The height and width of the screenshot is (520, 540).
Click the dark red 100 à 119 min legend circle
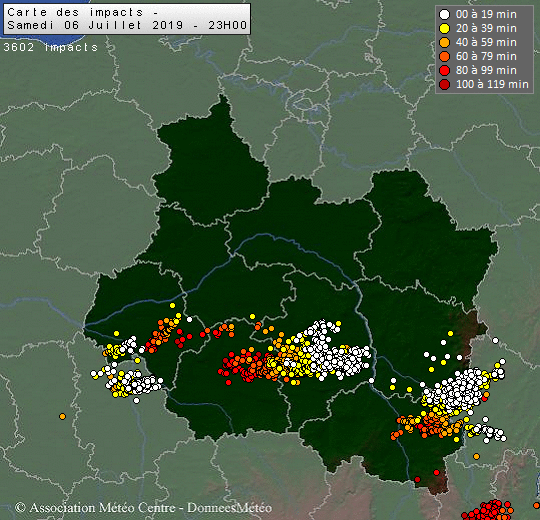(445, 84)
